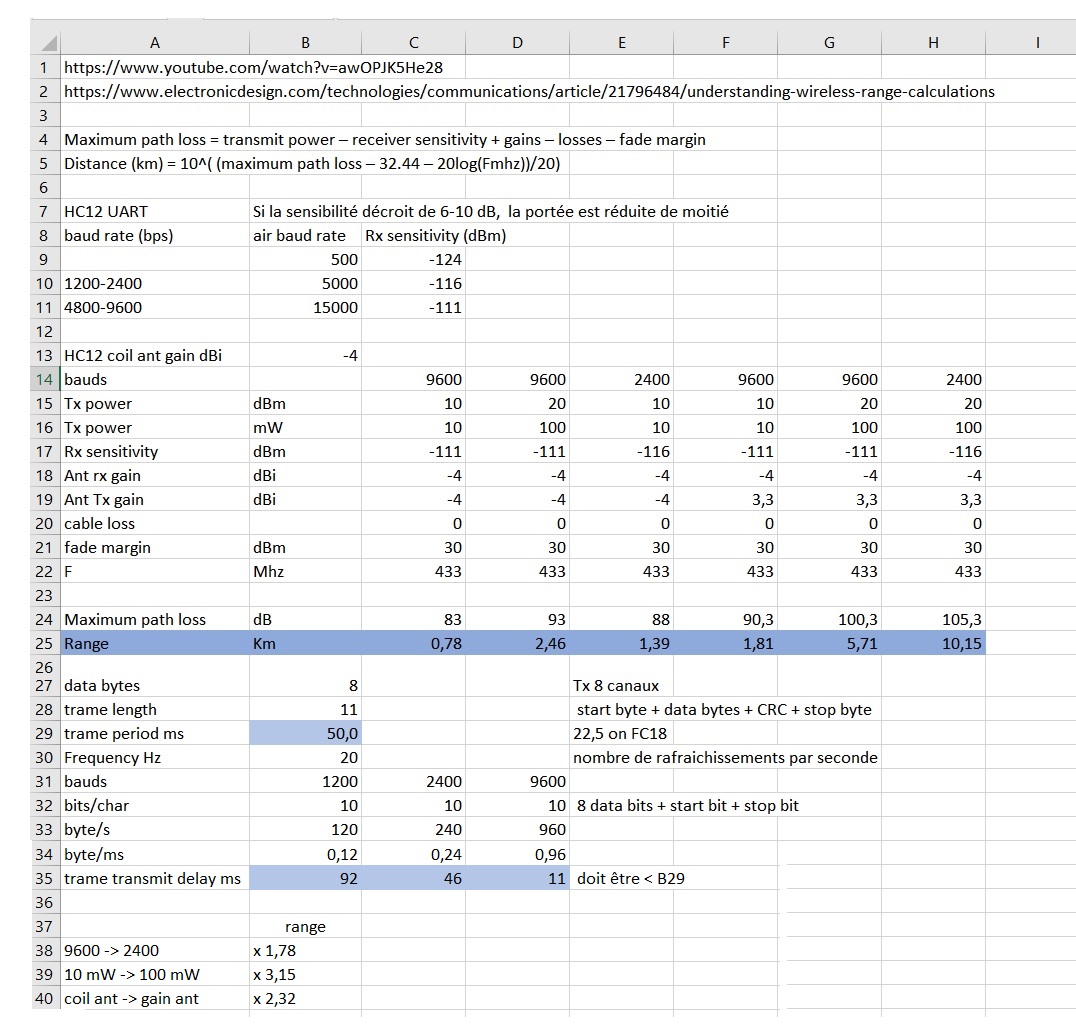The width and height of the screenshot is (1076, 1032).
Task: Open the electronicdesign.com article link
Action: [528, 92]
